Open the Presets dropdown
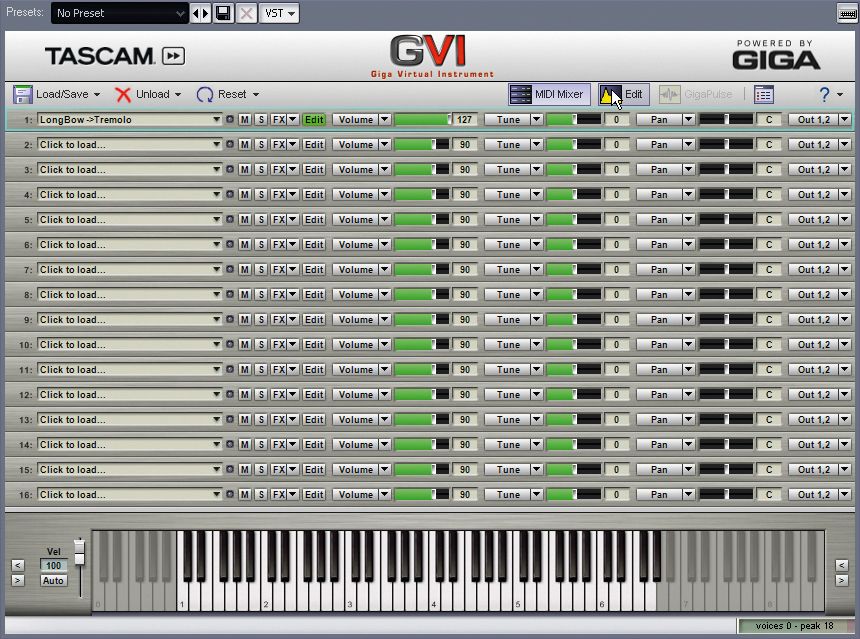The width and height of the screenshot is (860, 639). point(118,13)
